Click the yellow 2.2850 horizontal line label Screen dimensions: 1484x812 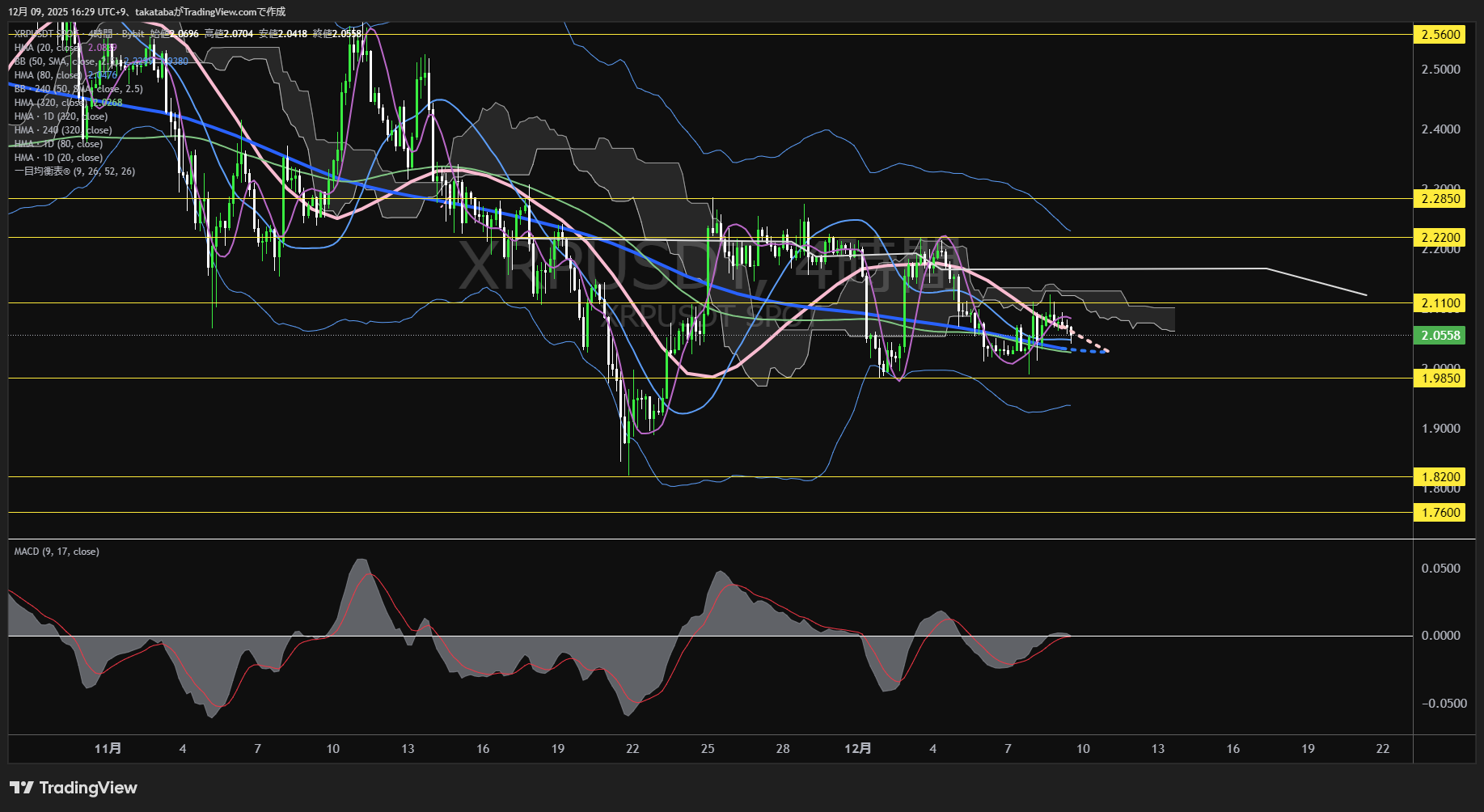[x=1440, y=198]
